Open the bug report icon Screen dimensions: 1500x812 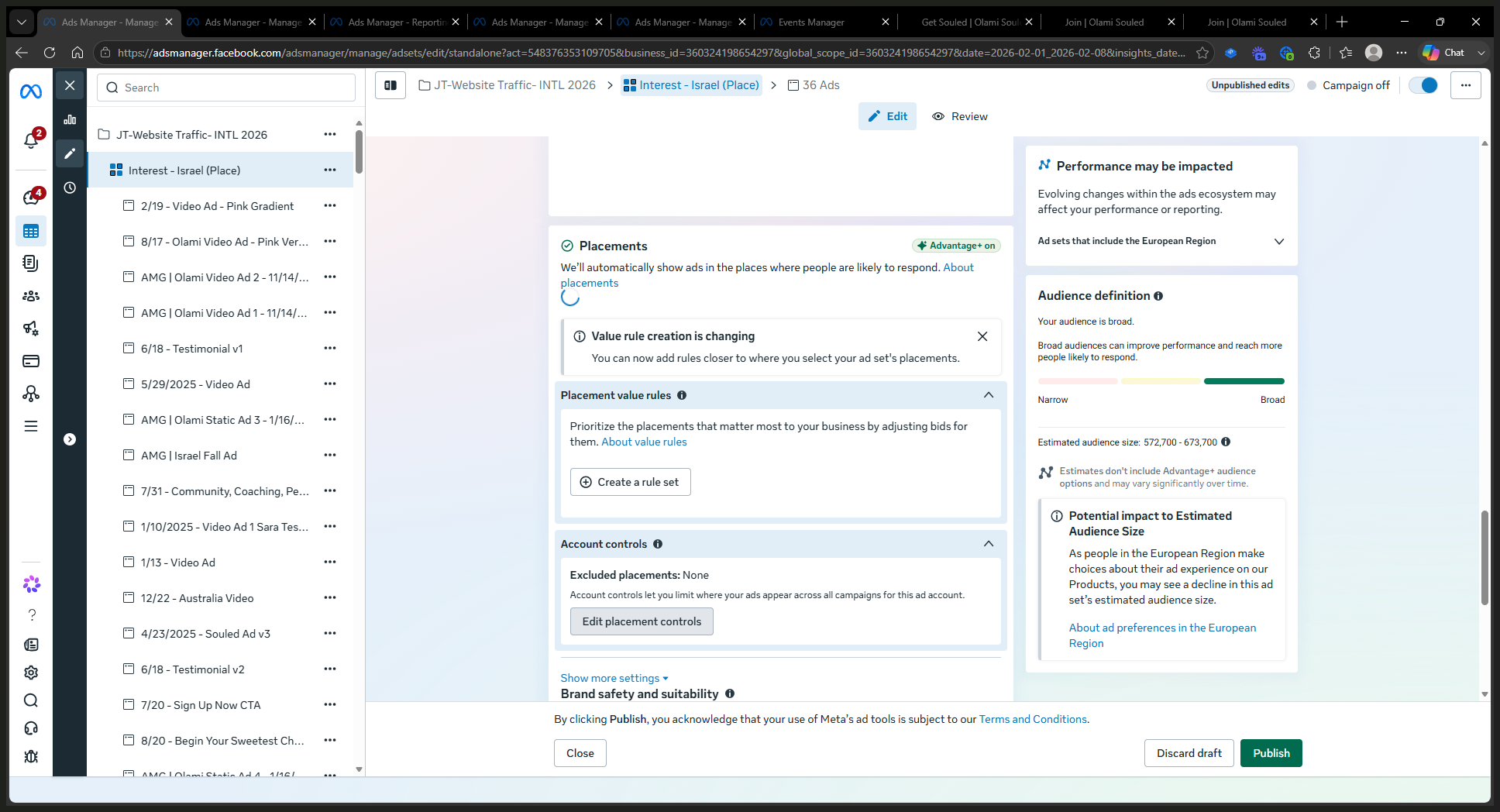point(31,756)
